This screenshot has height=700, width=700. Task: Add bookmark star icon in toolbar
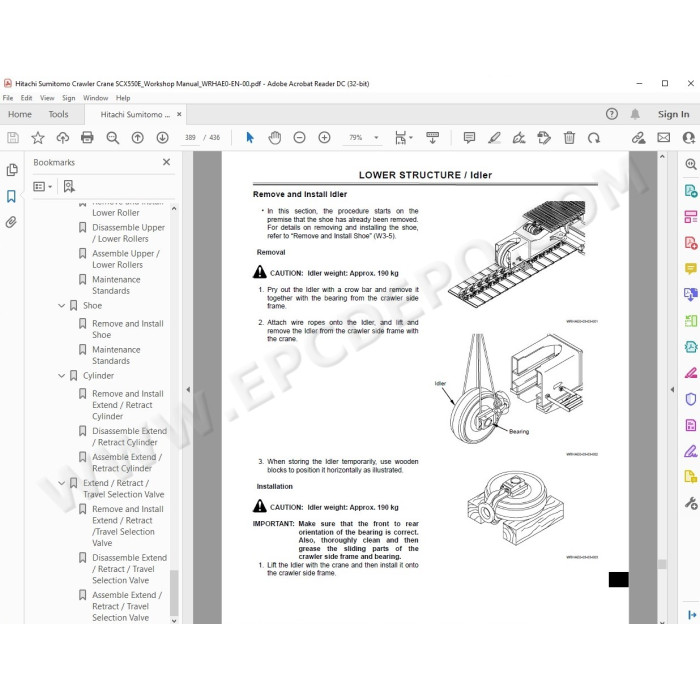(x=38, y=138)
